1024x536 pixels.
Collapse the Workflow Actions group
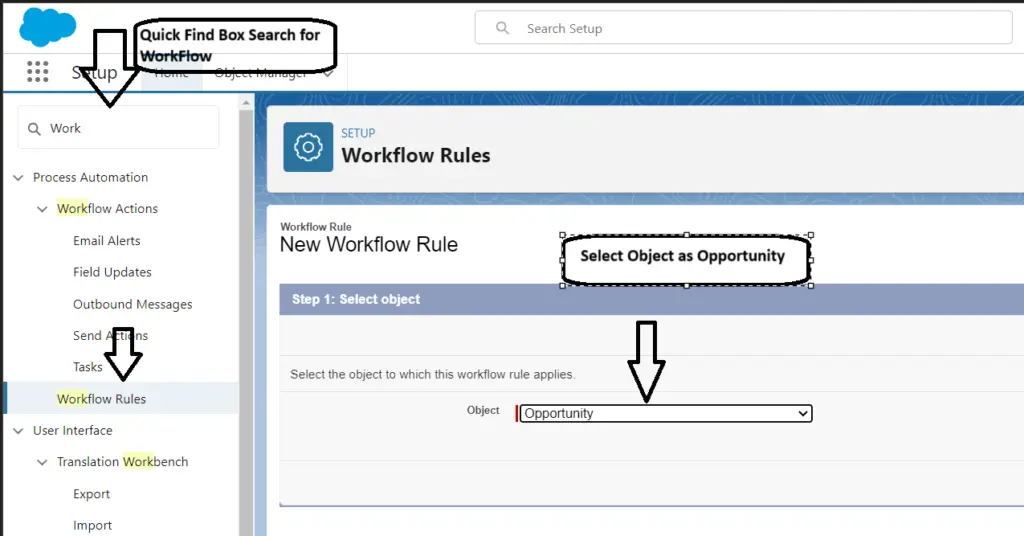42,209
